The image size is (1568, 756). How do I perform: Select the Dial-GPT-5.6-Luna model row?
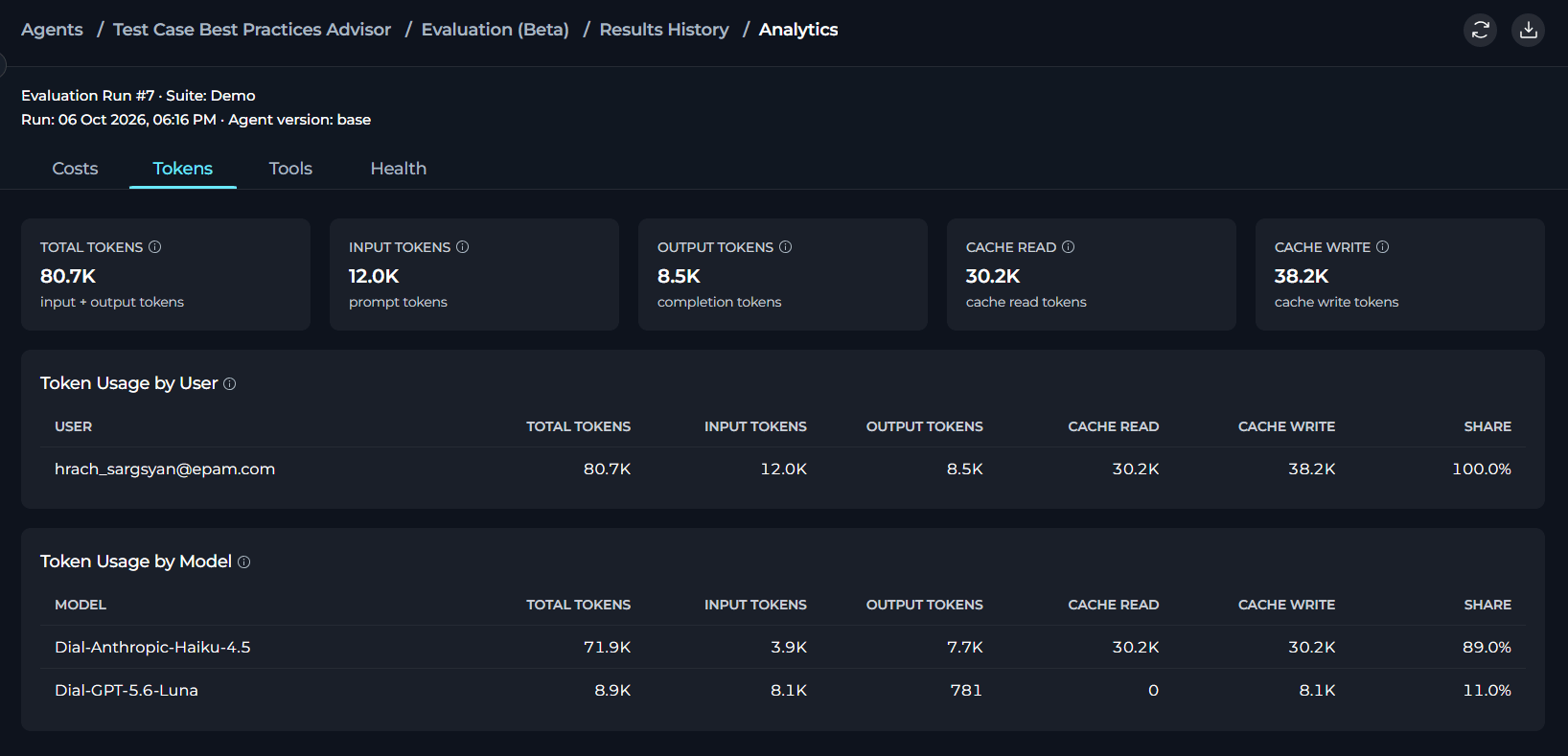(x=783, y=690)
